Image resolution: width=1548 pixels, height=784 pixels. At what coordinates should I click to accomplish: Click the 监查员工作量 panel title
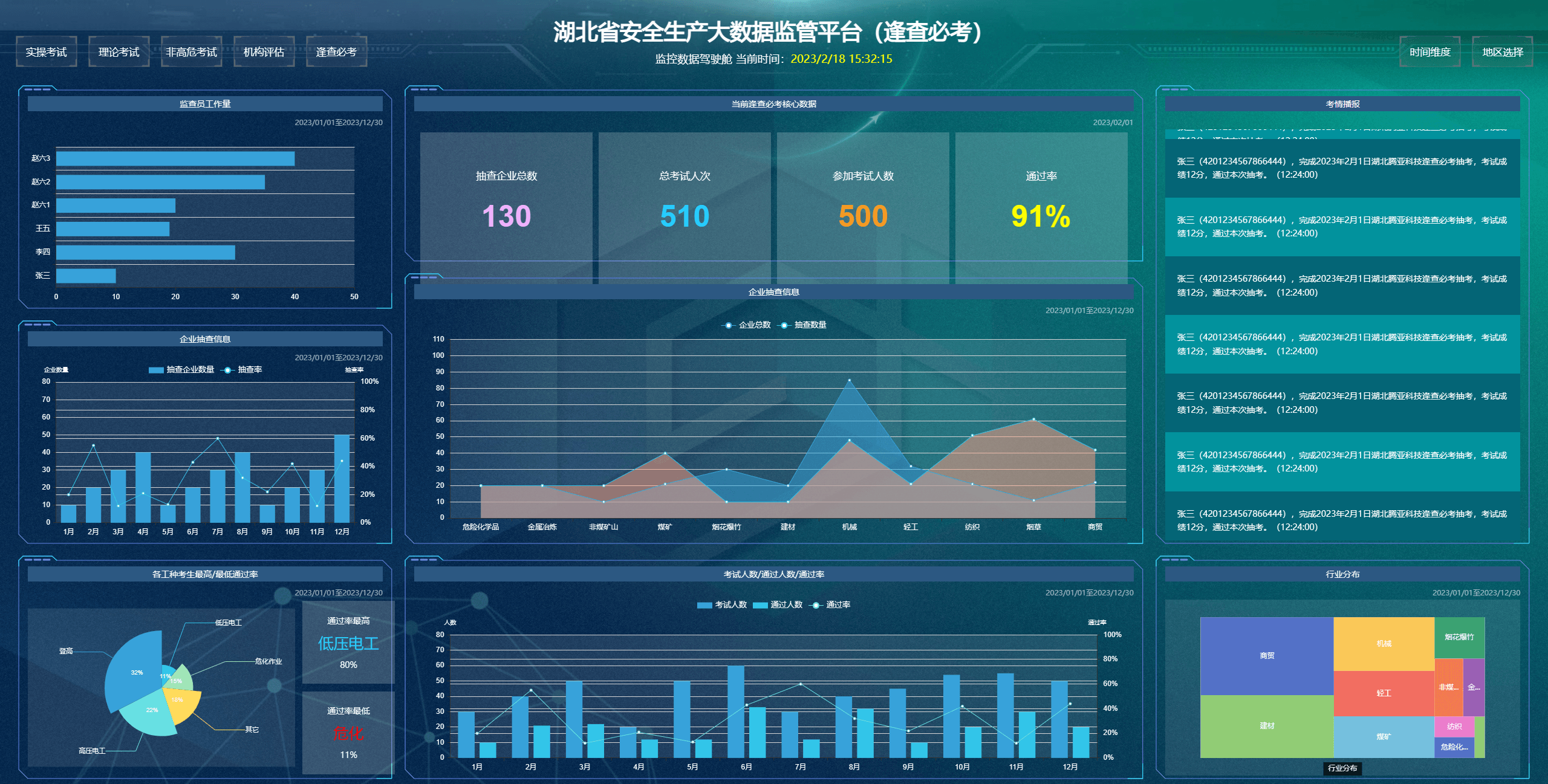tap(205, 104)
